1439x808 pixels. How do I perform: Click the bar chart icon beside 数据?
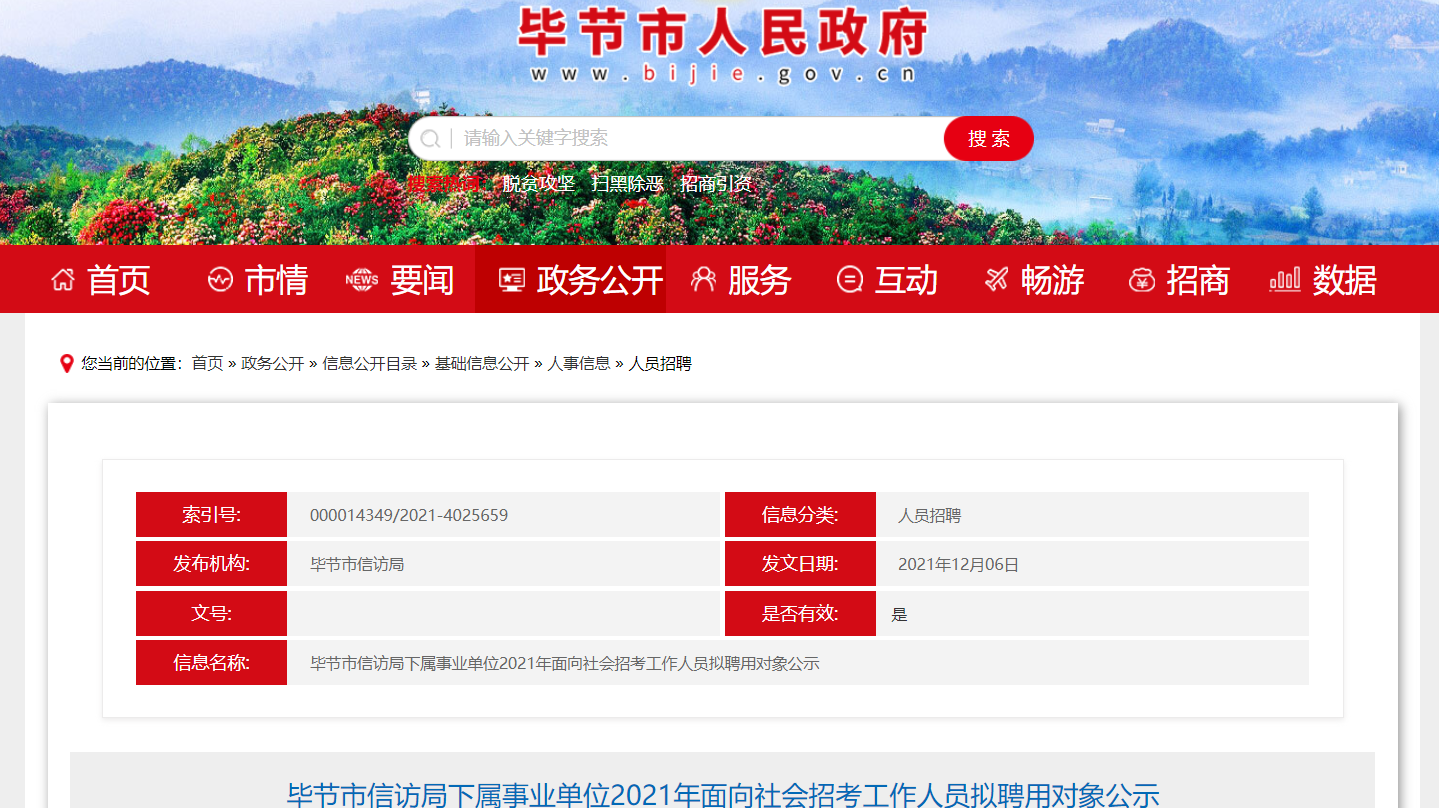tap(1285, 279)
